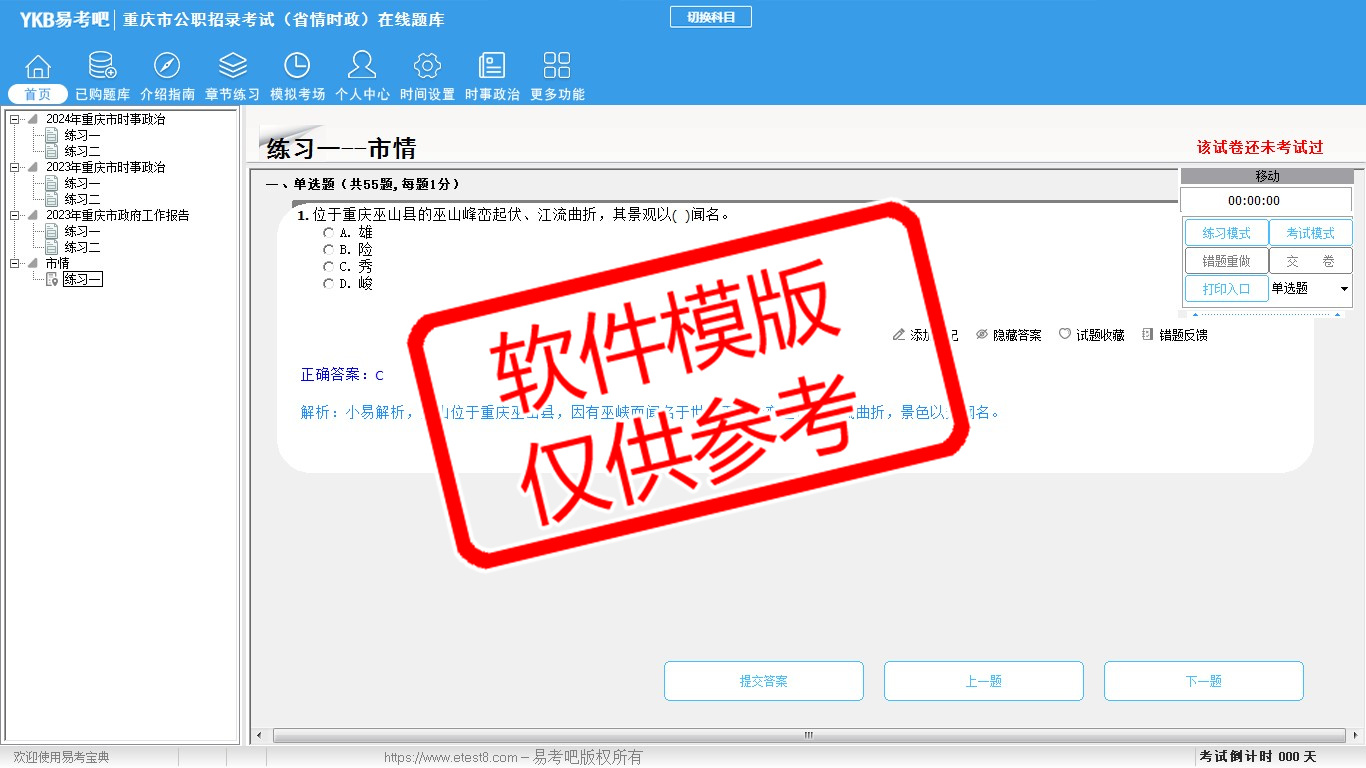Image resolution: width=1366 pixels, height=768 pixels.
Task: Switch to the 首页 home tab
Action: (x=38, y=94)
